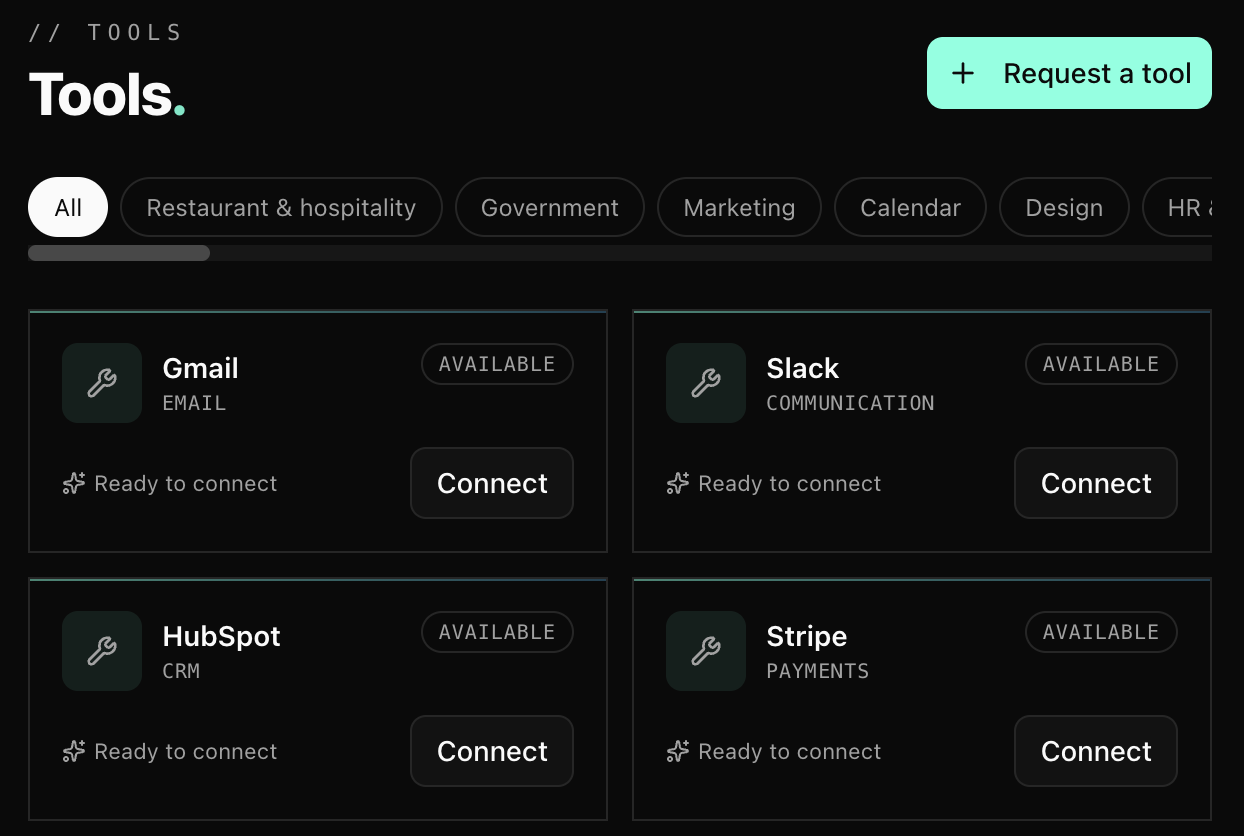Click the // TOOLS breadcrumb label
Screen dimensions: 1244x836
(x=105, y=33)
